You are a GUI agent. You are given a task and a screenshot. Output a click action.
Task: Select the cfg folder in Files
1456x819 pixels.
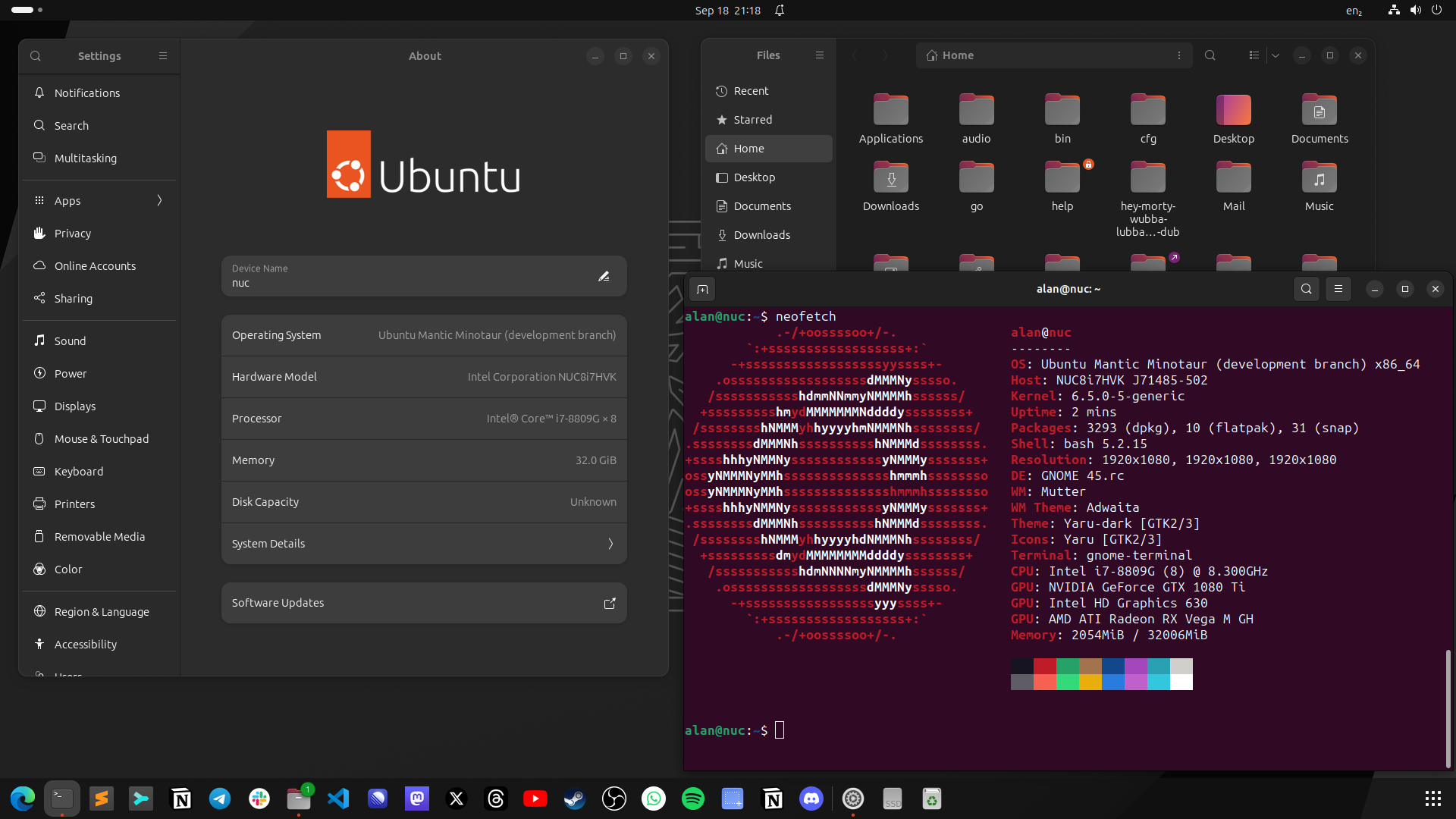(x=1148, y=118)
